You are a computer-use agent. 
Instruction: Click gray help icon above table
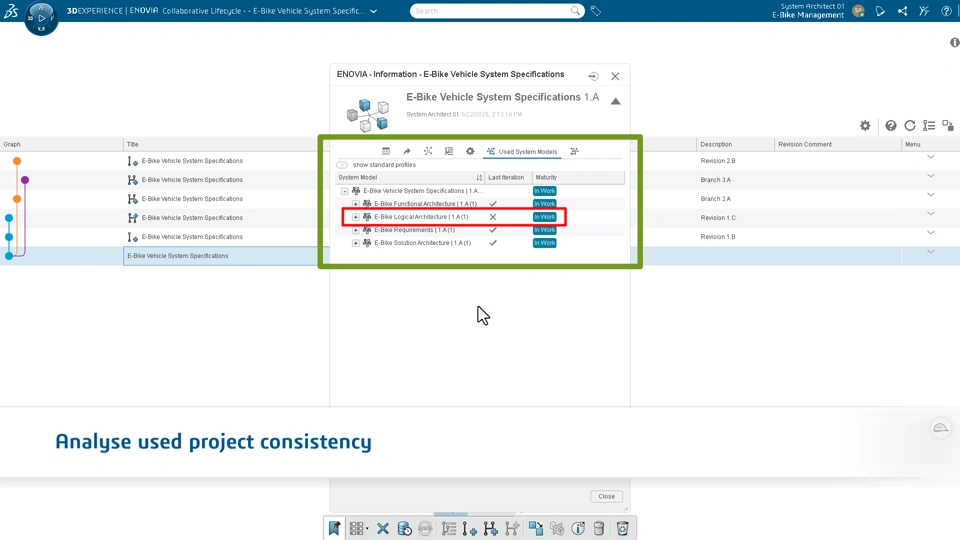point(891,126)
